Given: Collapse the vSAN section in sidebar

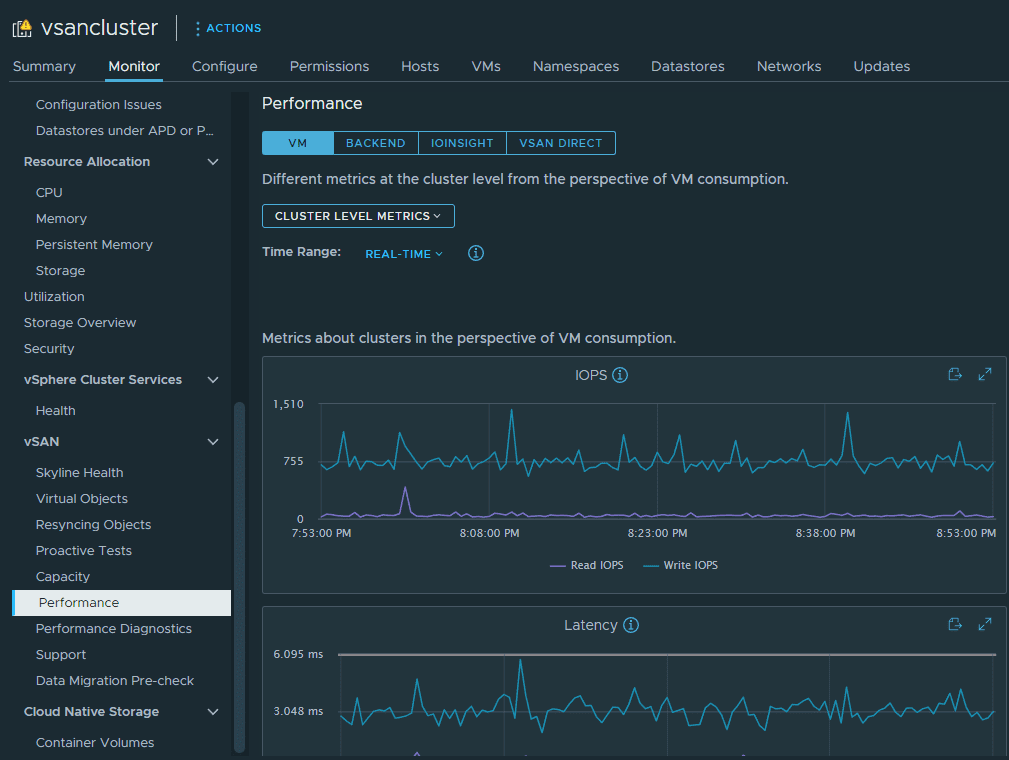Looking at the screenshot, I should [x=212, y=442].
